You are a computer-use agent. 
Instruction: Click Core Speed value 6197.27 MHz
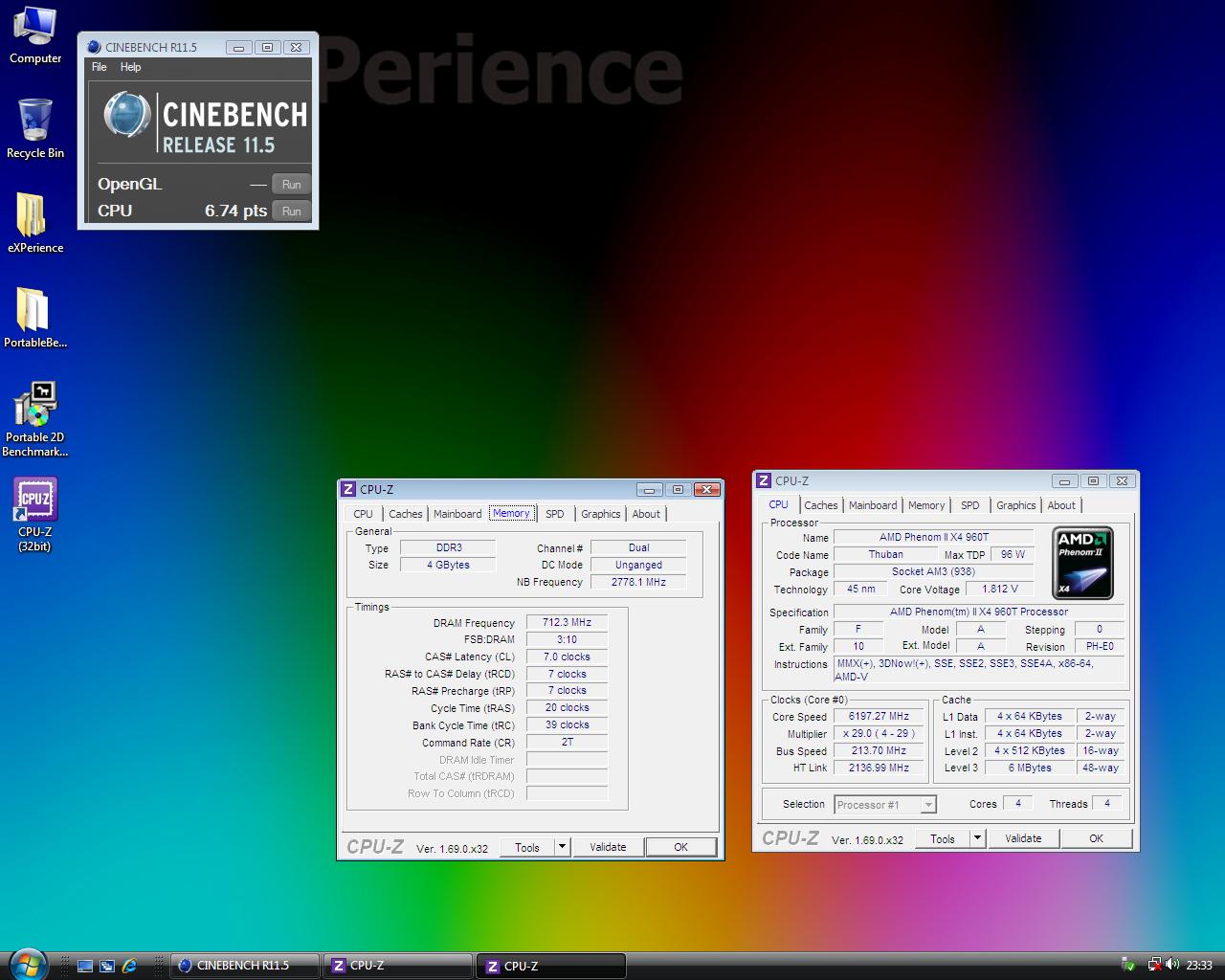[x=879, y=716]
